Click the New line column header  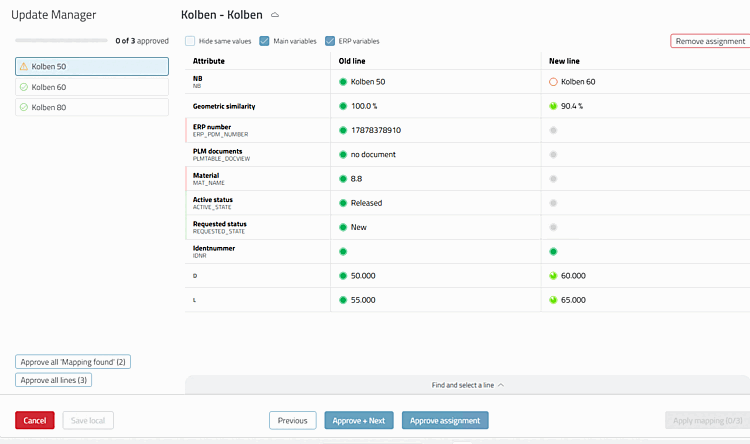pyautogui.click(x=564, y=61)
